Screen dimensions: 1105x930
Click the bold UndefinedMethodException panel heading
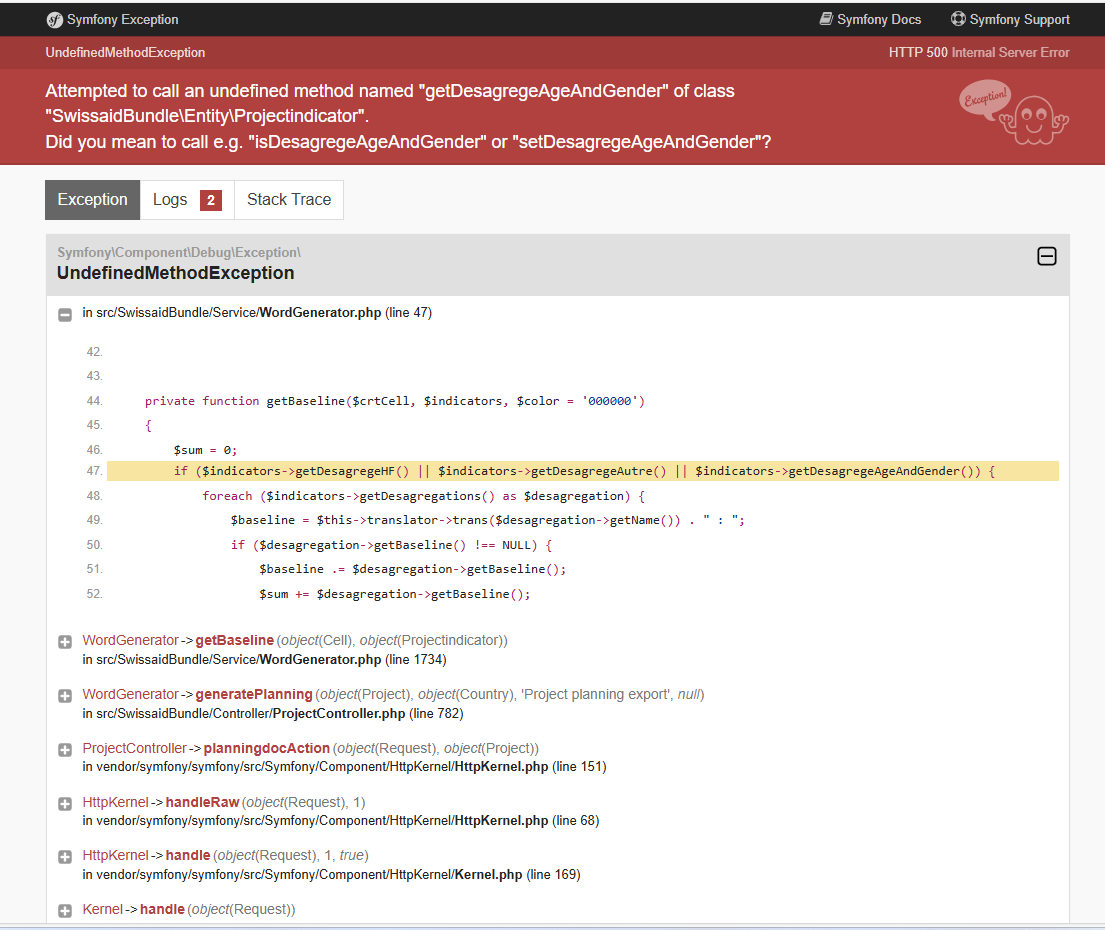click(175, 273)
